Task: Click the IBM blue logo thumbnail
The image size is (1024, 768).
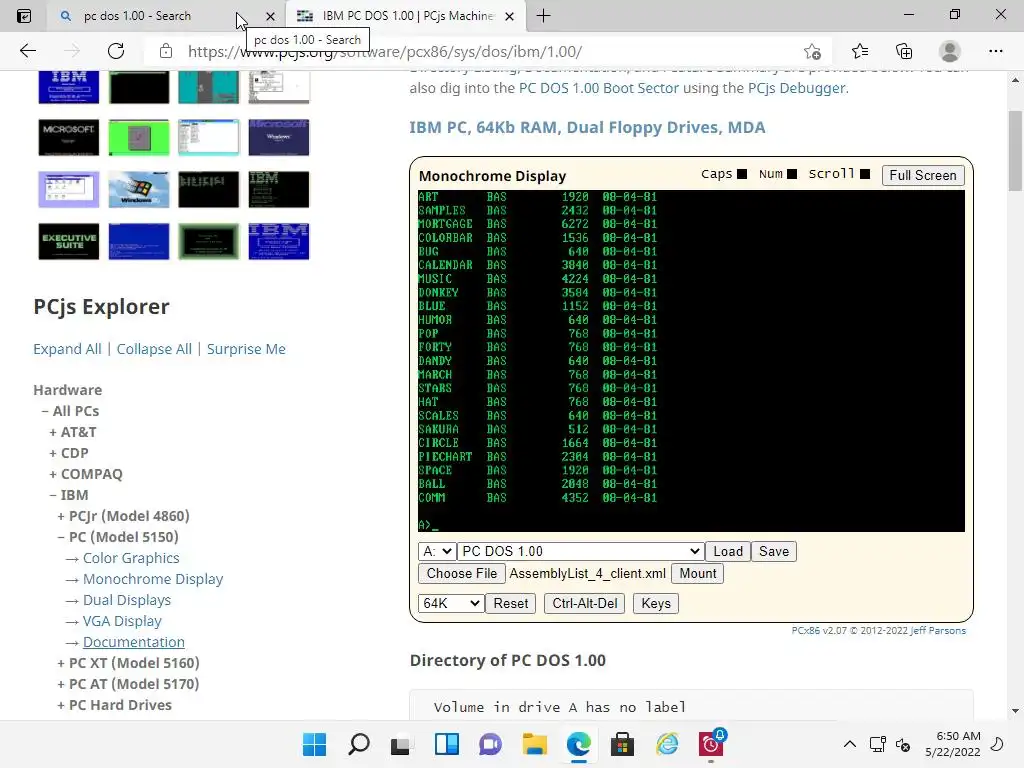Action: click(x=69, y=87)
